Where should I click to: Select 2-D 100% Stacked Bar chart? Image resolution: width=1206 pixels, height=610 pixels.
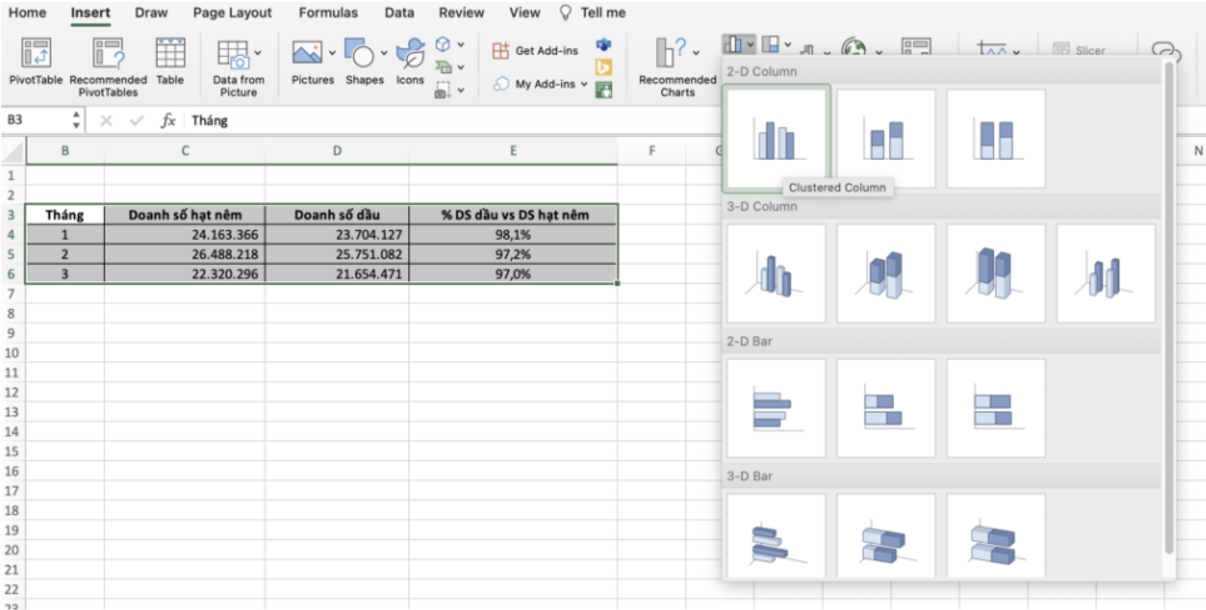coord(996,408)
